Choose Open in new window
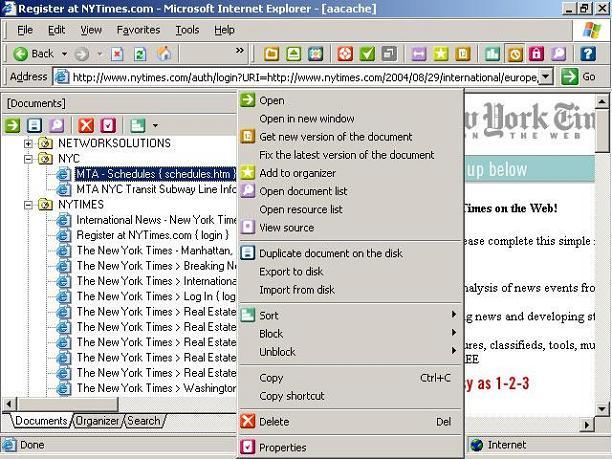 click(349, 118)
